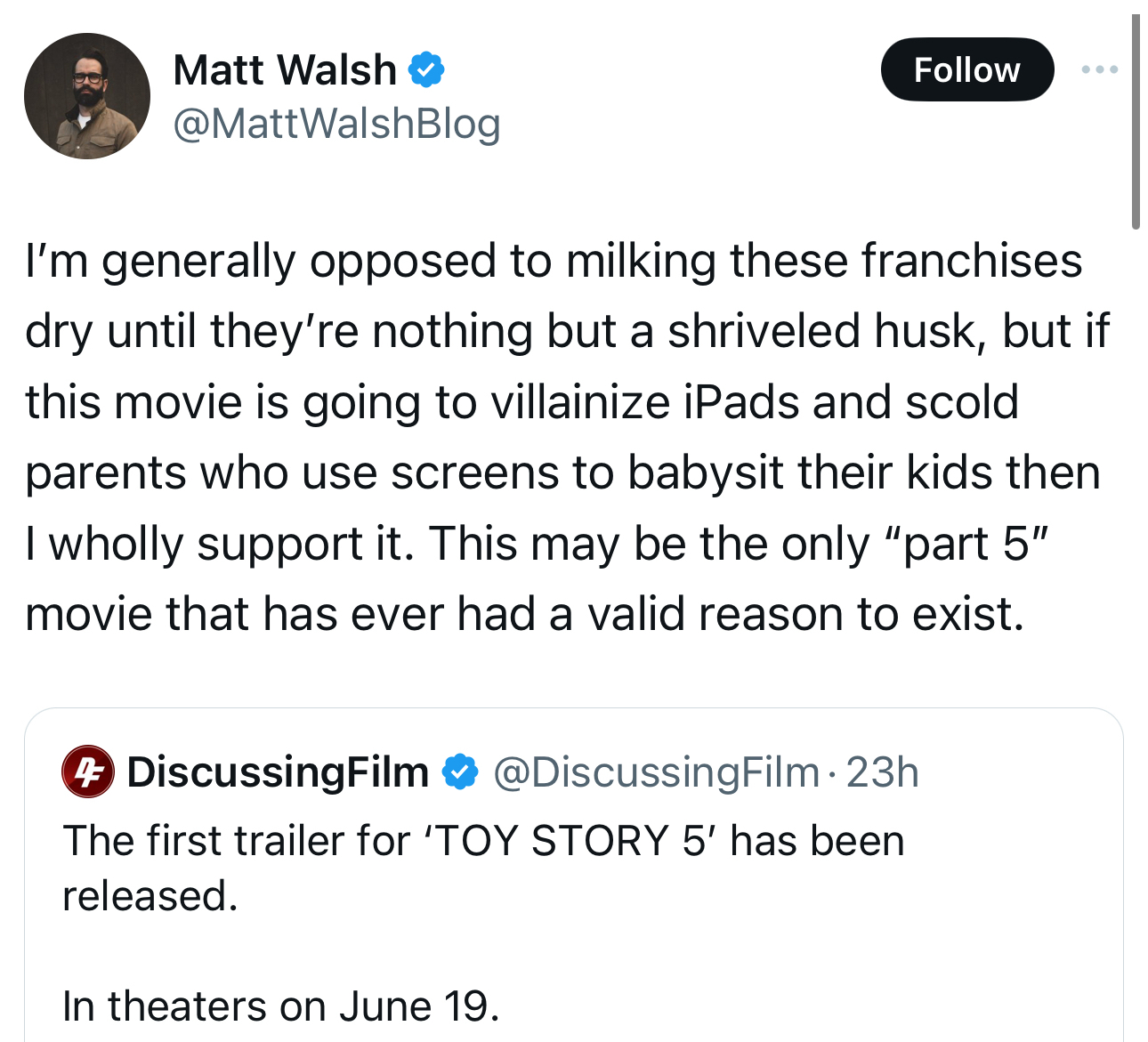Screen dimensions: 1148x1042
Task: Click the verified badge beside Matt Walsh
Action: click(x=426, y=69)
